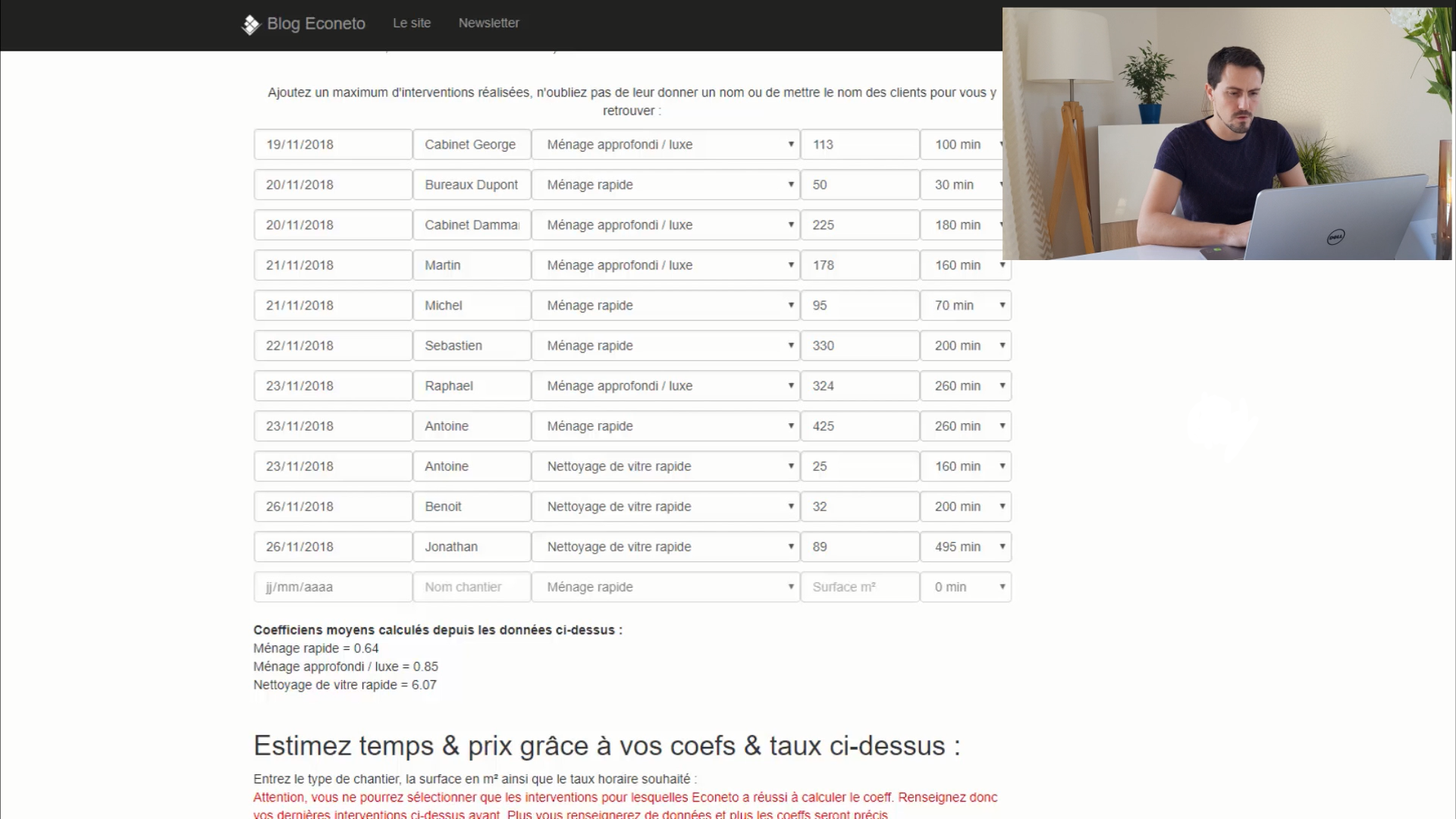Screen dimensions: 1456x819
Task: Edit surface field showing 95
Action: [x=860, y=305]
